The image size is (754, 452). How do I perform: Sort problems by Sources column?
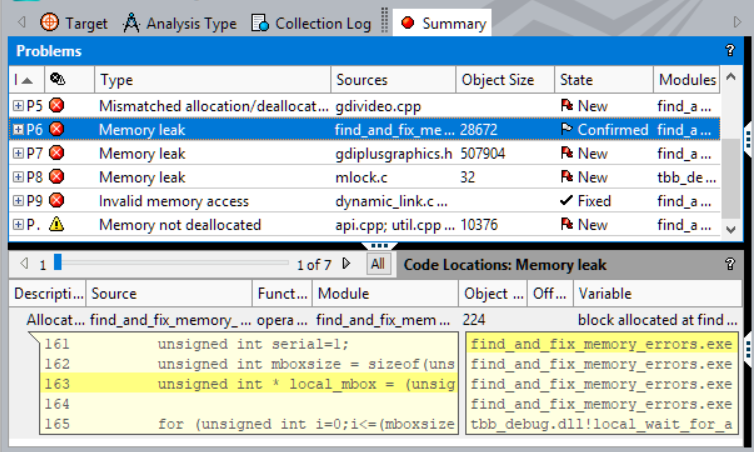pos(393,79)
